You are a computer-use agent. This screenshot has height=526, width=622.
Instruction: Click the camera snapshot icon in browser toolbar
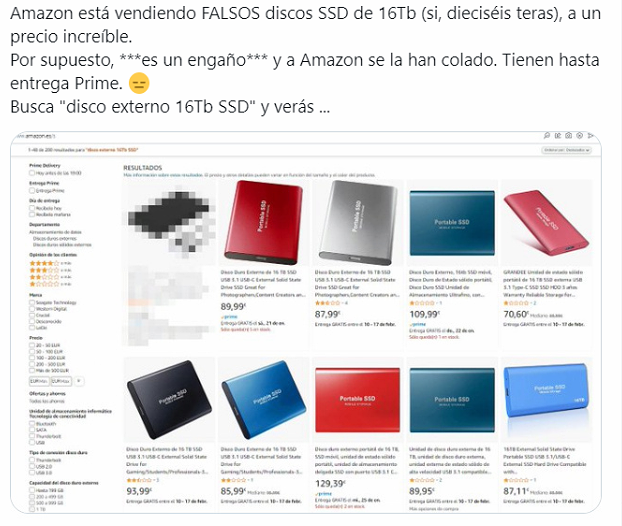[568, 136]
